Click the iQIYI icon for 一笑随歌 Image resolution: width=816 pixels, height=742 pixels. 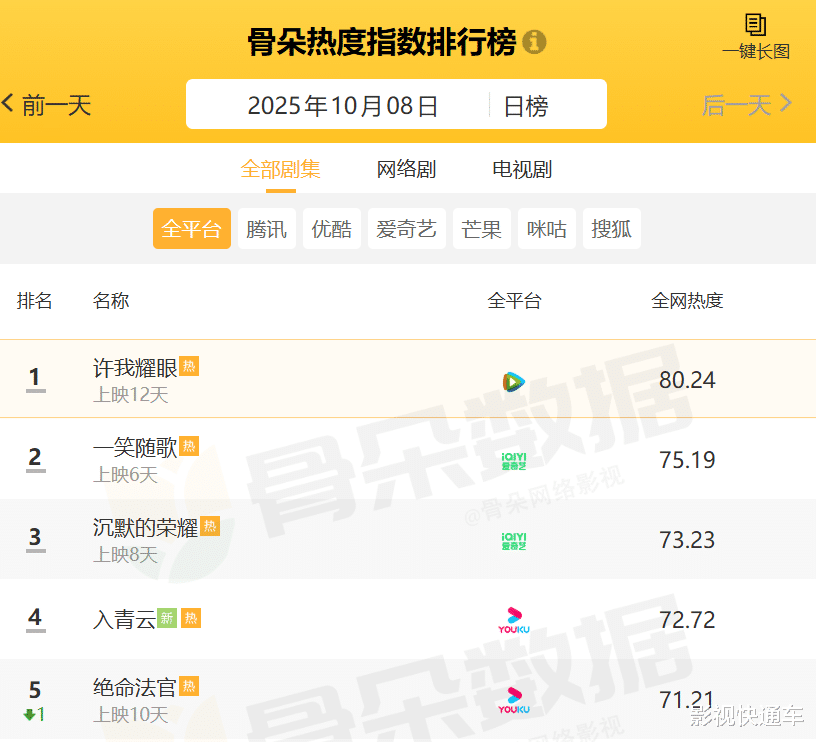point(514,462)
